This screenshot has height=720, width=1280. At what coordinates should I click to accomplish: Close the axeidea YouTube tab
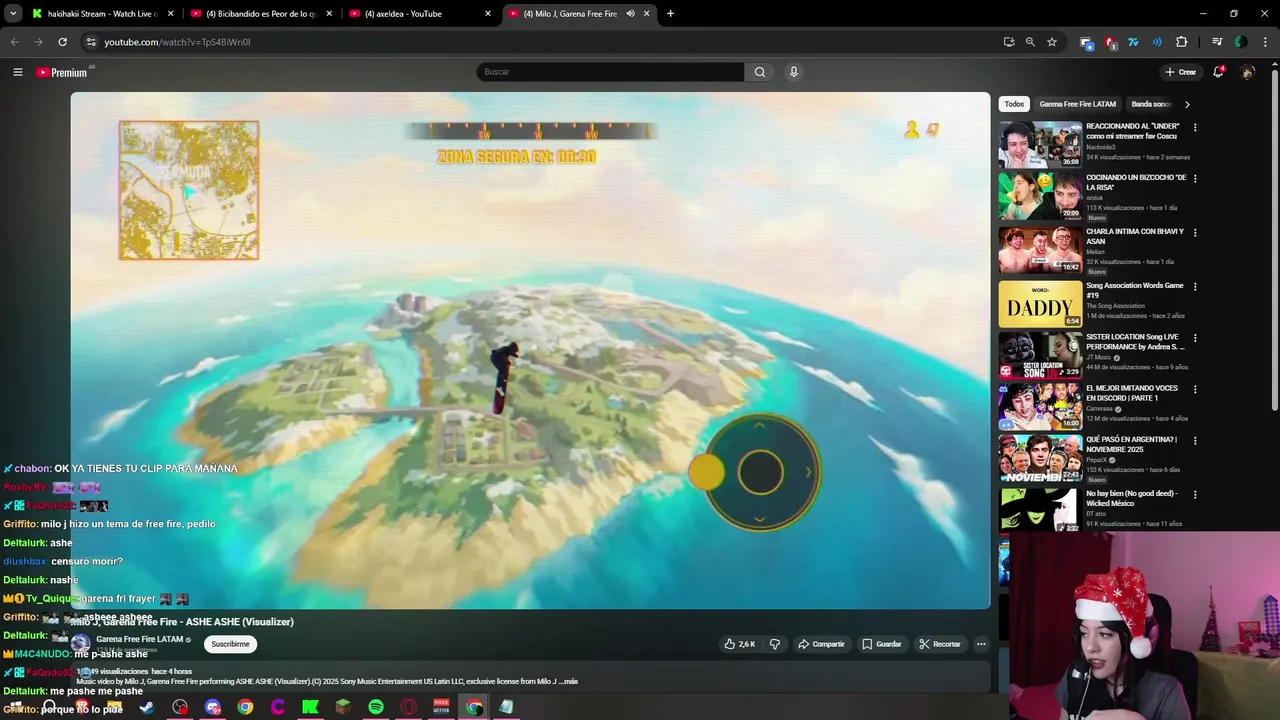[488, 14]
